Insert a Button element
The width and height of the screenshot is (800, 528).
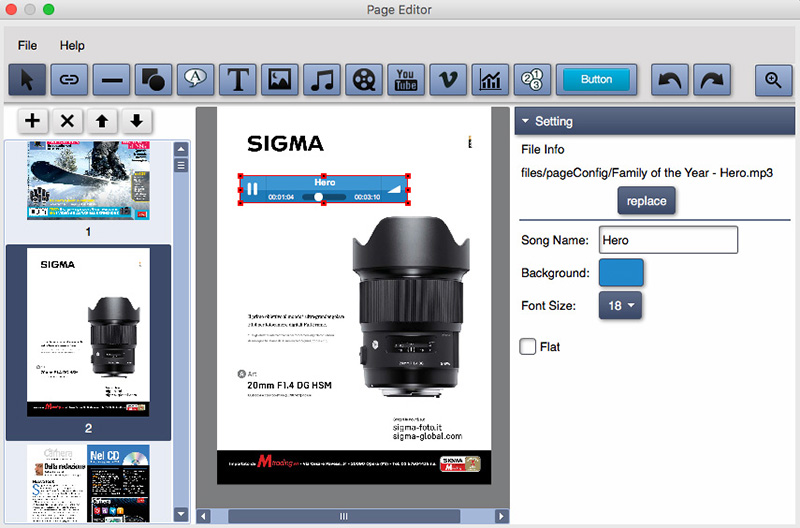pos(596,80)
